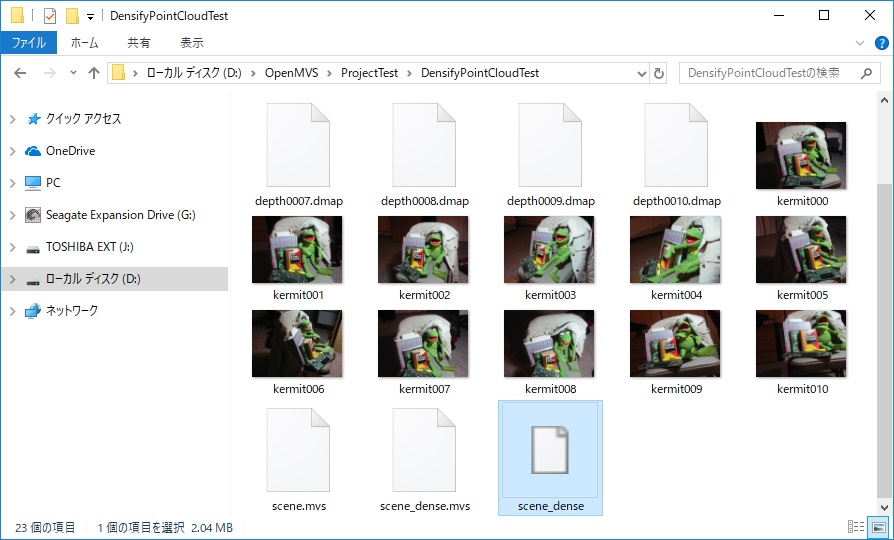This screenshot has width=894, height=540.
Task: Click the Back arrow navigation button
Action: 20,73
